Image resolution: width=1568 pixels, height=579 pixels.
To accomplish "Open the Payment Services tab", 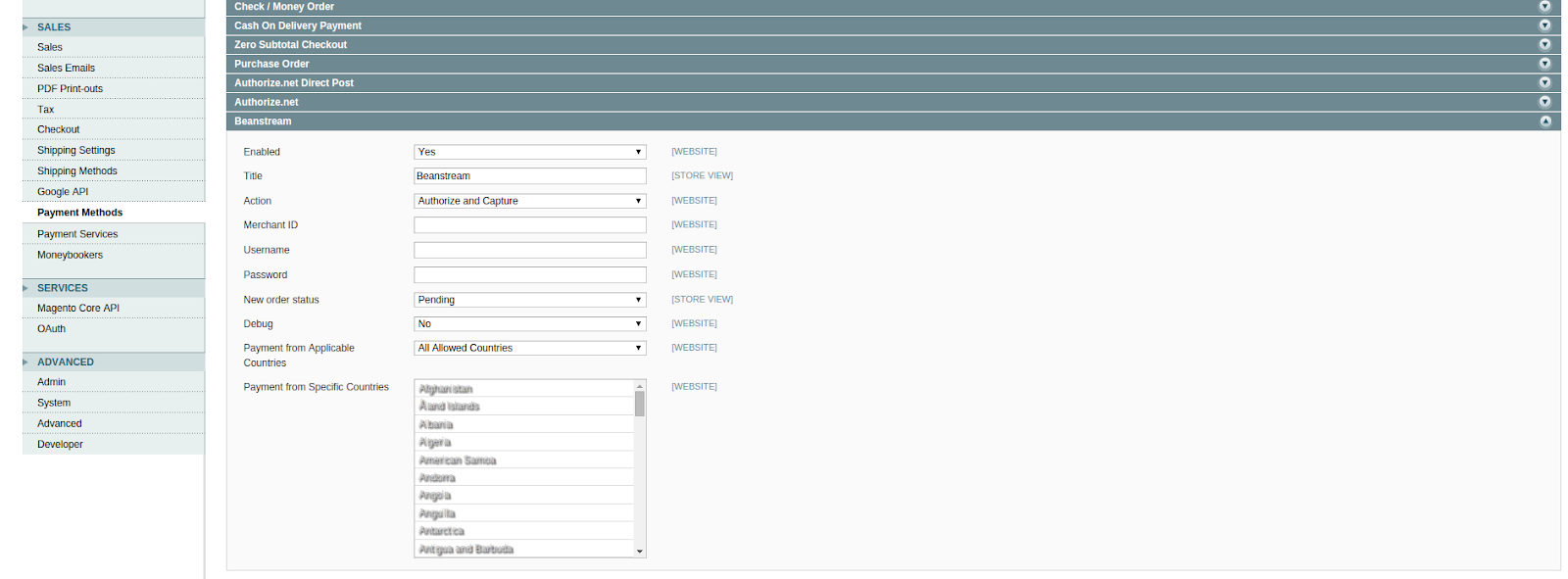I will 114,234.
